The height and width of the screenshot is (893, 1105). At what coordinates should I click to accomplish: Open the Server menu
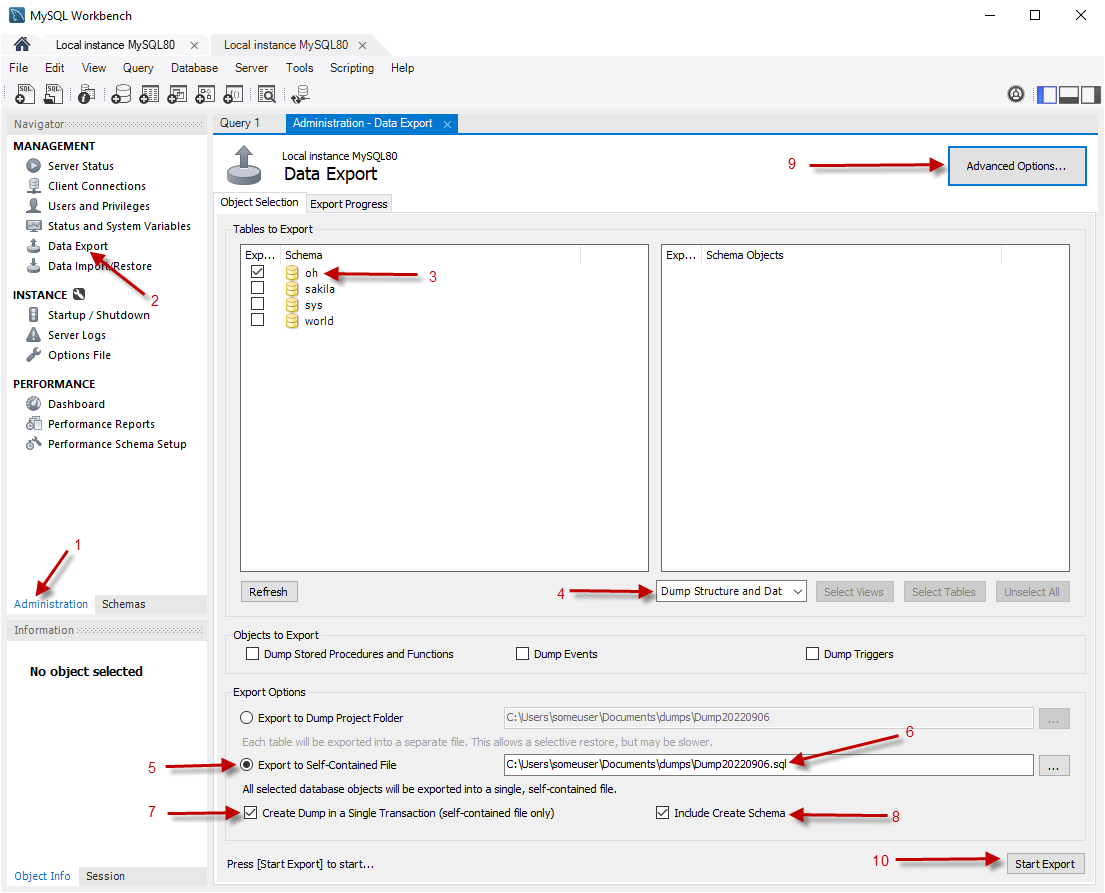pyautogui.click(x=252, y=68)
